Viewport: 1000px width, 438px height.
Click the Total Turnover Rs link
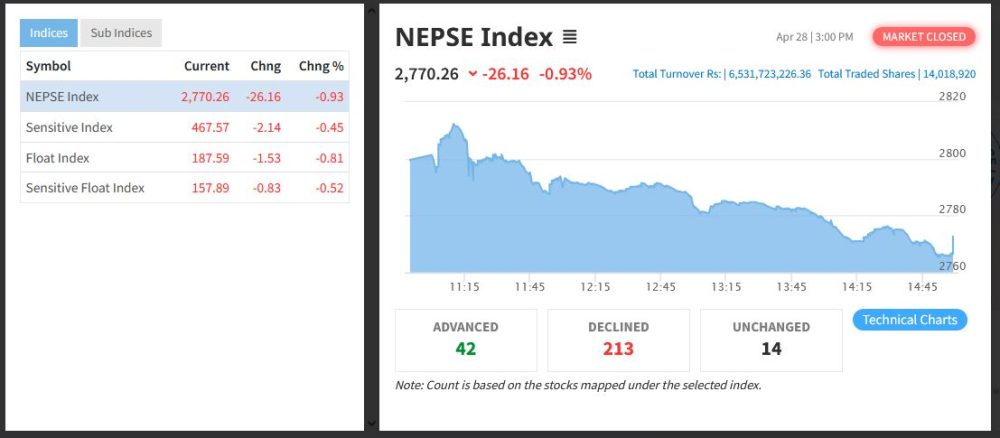(x=722, y=74)
